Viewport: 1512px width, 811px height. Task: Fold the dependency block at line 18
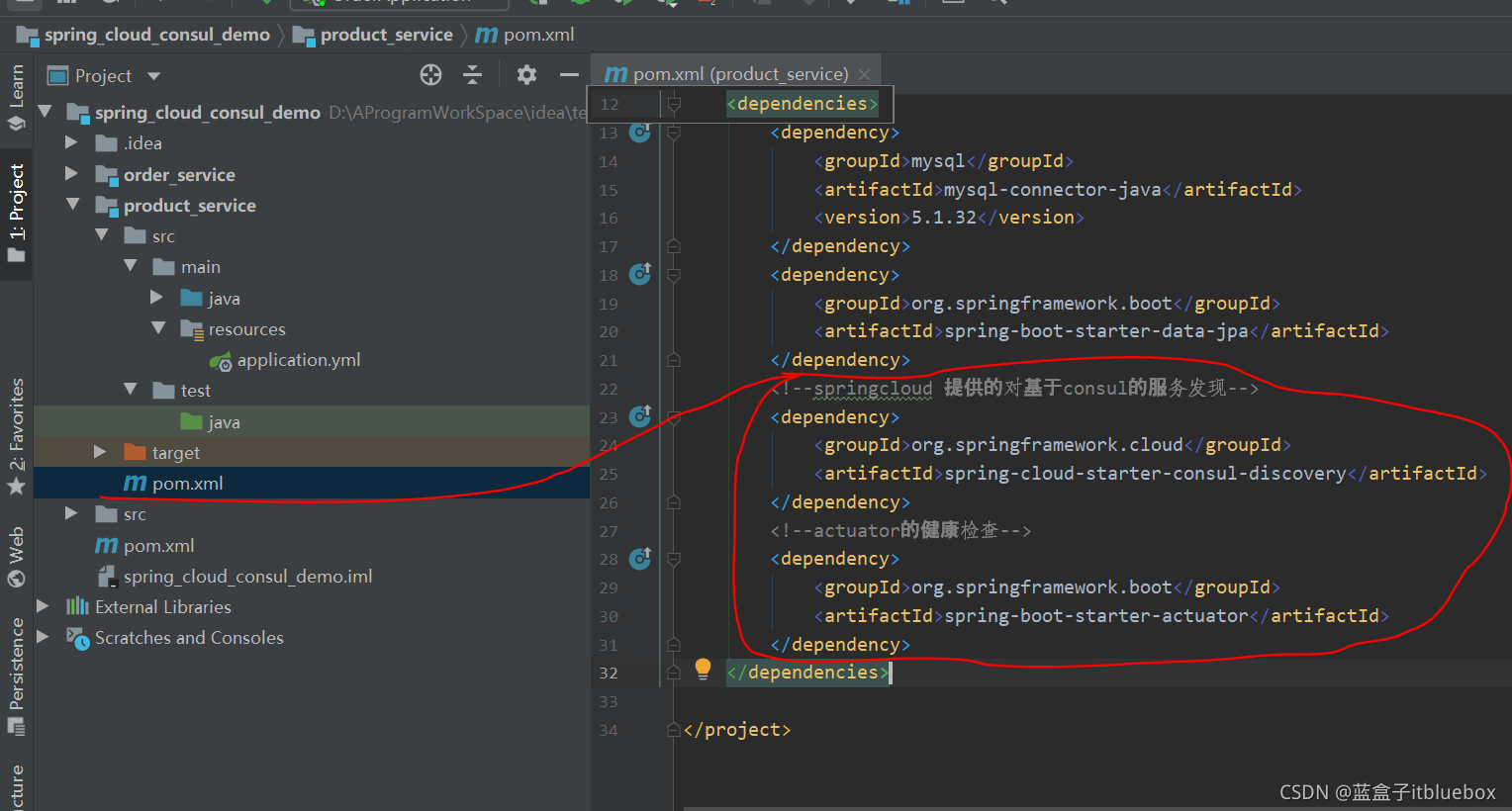coord(674,274)
